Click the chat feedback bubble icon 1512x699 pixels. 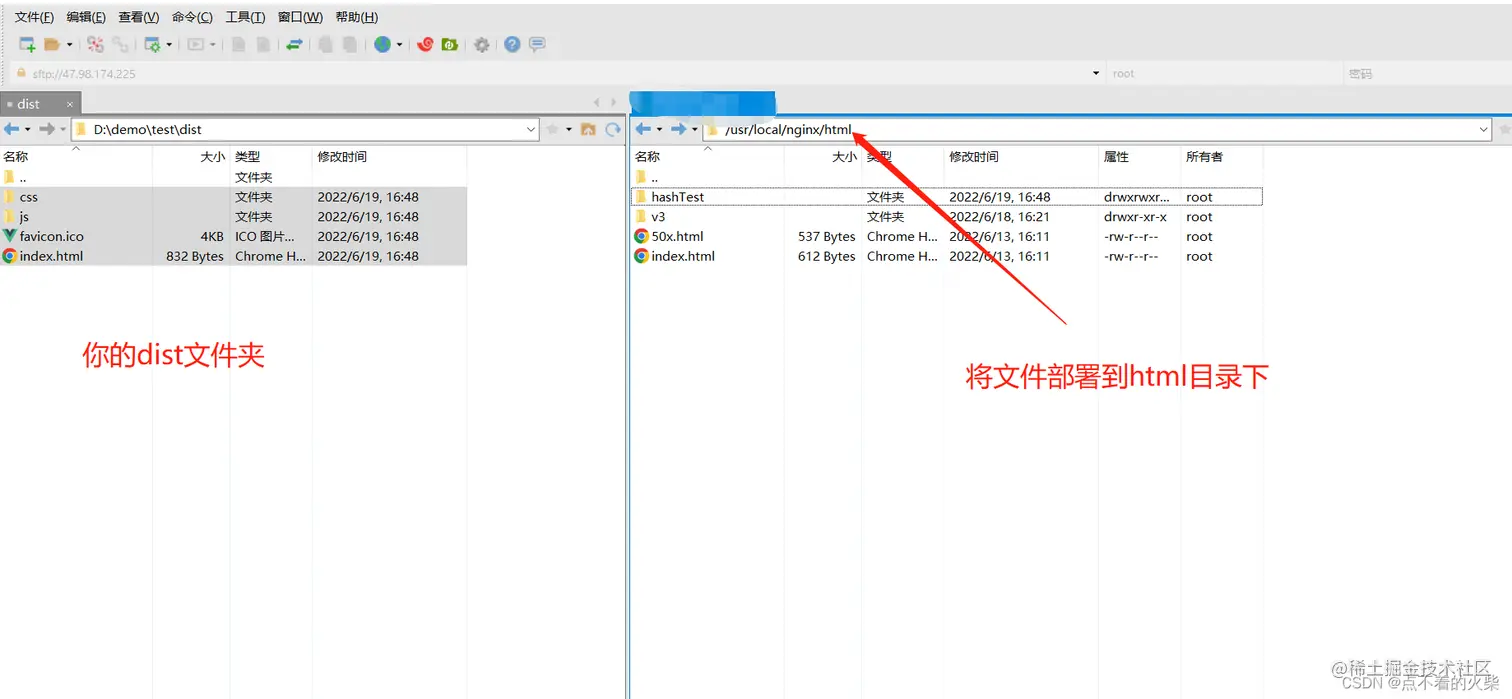tap(537, 44)
